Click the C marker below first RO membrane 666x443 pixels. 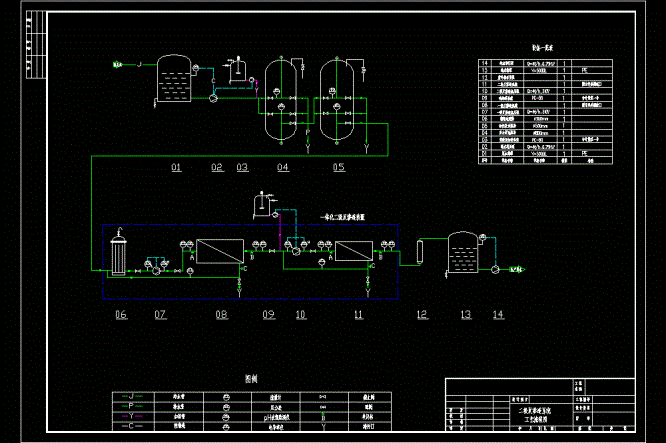tap(245, 269)
